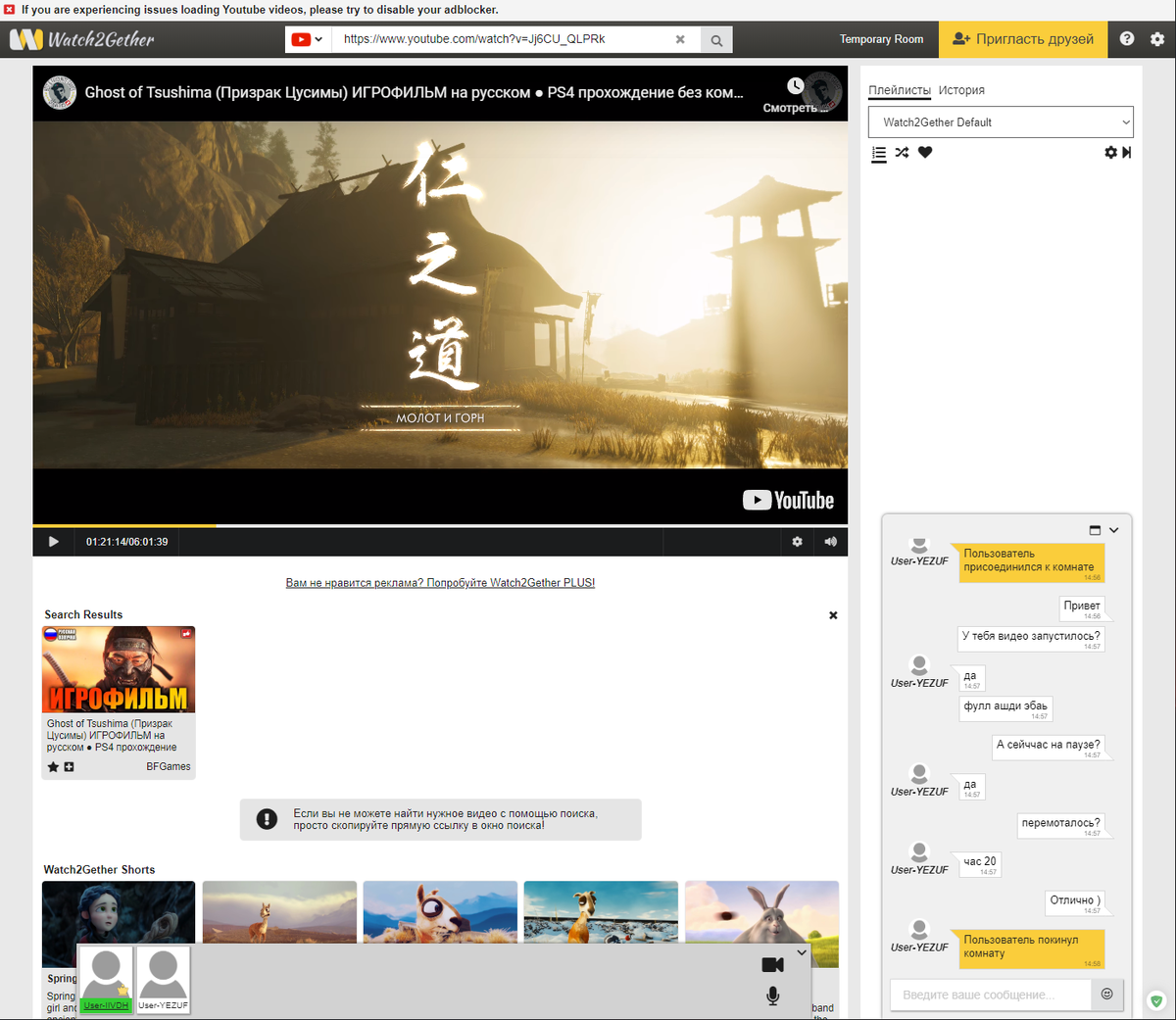Switch to the История tab
Screen dimensions: 1176x1020
(961, 90)
